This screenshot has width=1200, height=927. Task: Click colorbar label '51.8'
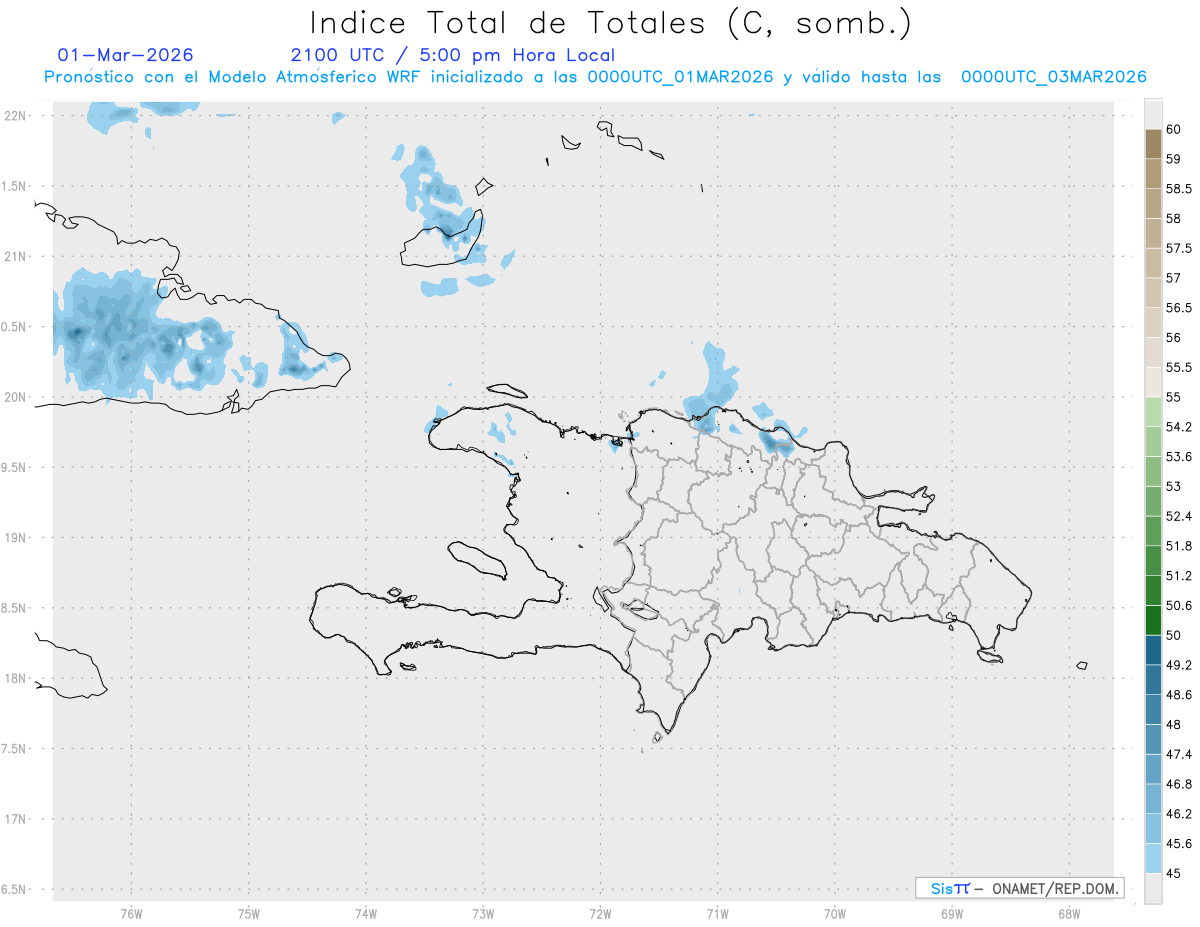pos(1178,546)
